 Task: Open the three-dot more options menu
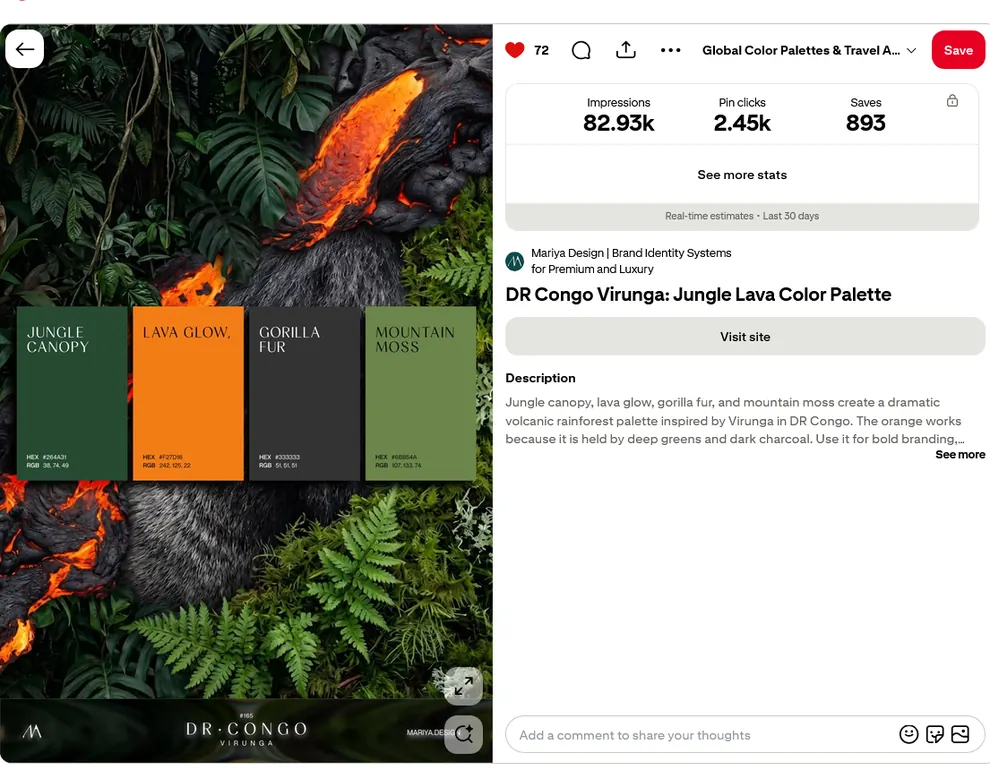point(671,50)
